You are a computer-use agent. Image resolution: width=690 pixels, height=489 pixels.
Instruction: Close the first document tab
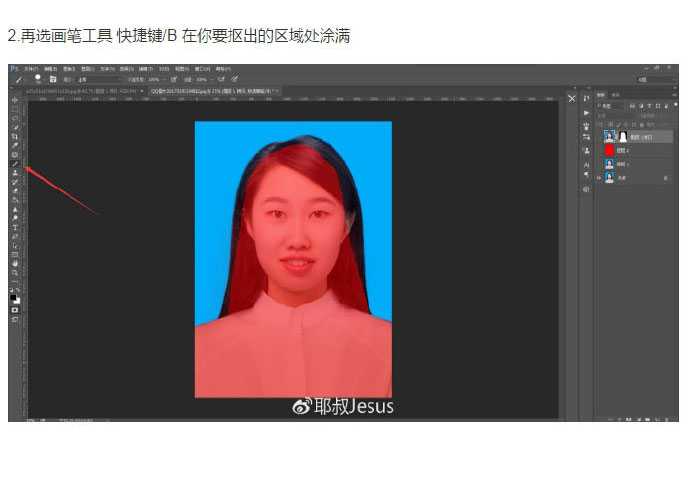click(x=142, y=91)
